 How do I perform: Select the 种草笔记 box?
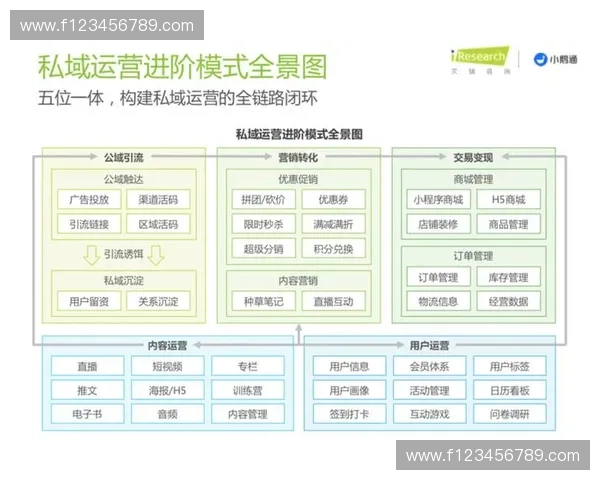[x=264, y=301]
